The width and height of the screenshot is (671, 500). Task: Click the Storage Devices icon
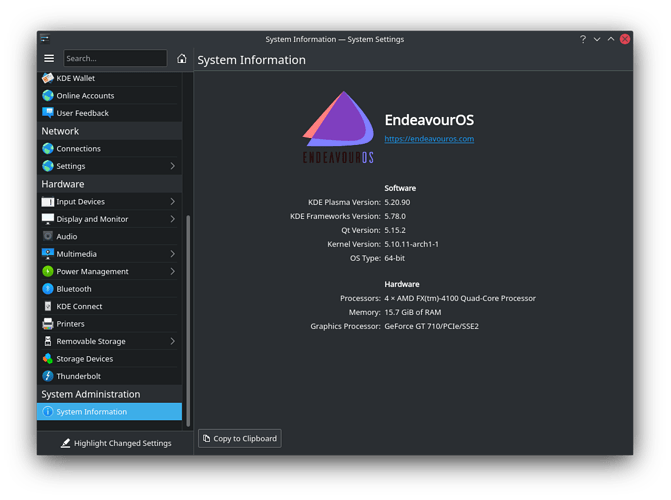(x=48, y=359)
